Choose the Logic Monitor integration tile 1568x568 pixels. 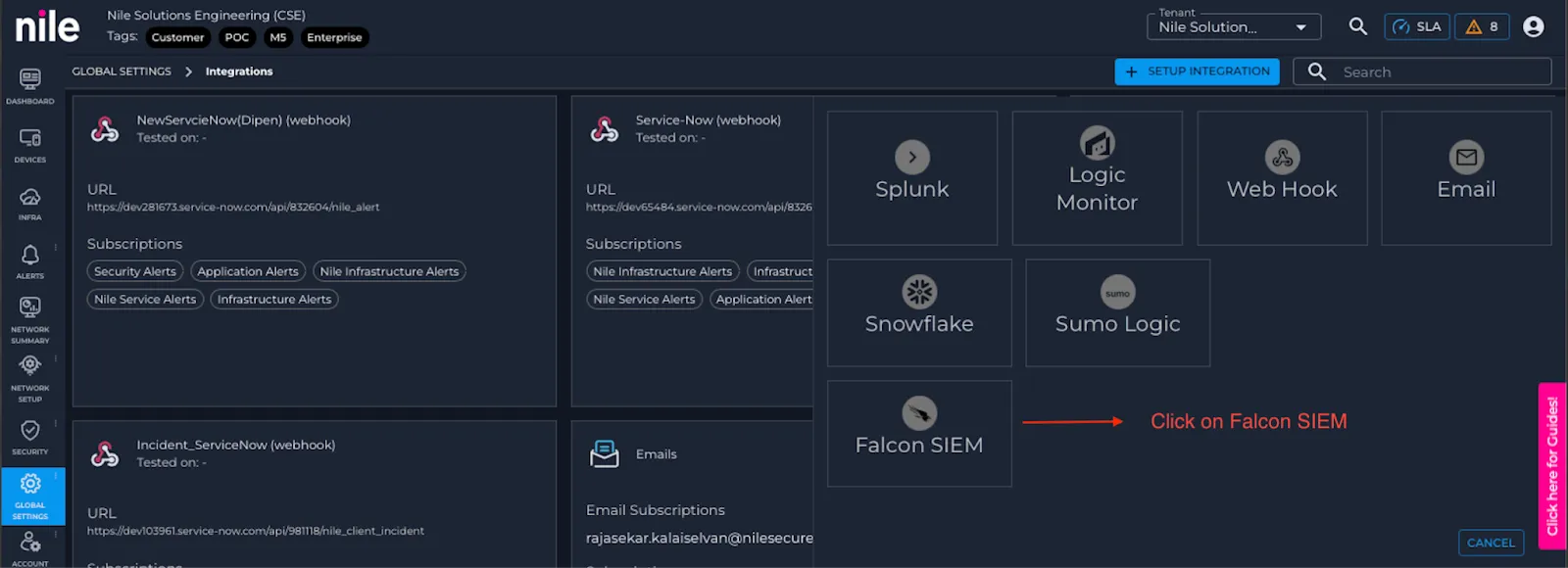1097,177
